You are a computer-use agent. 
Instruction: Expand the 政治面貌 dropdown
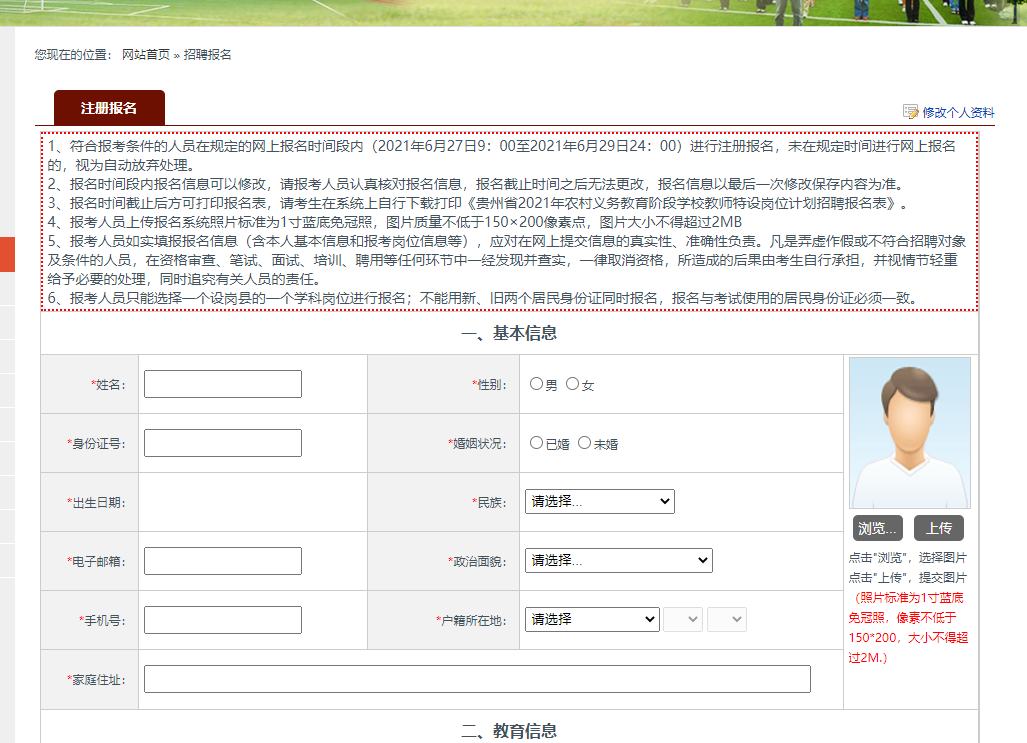click(618, 561)
